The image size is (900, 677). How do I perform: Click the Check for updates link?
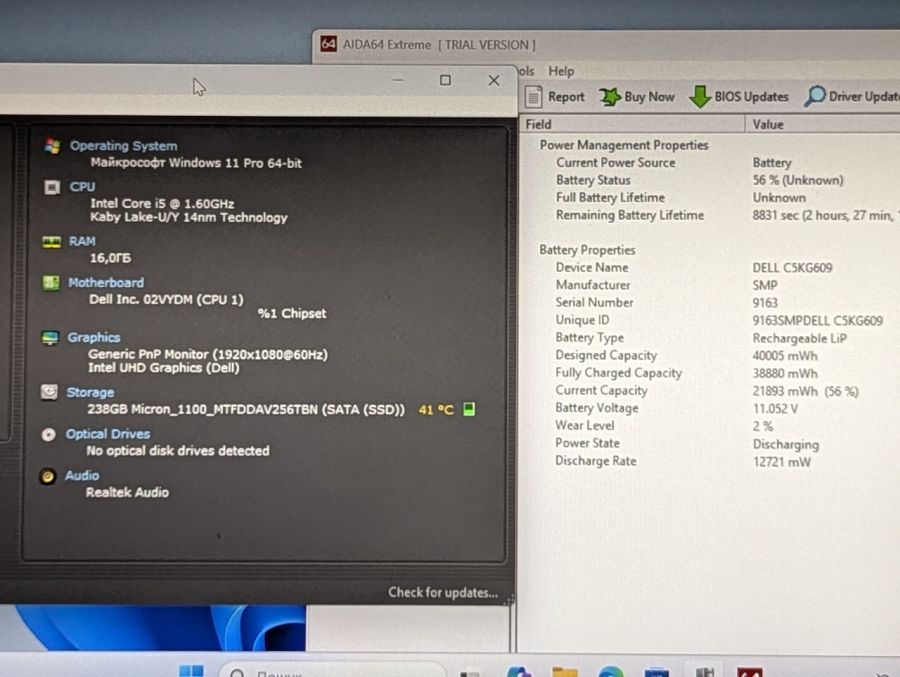point(443,592)
